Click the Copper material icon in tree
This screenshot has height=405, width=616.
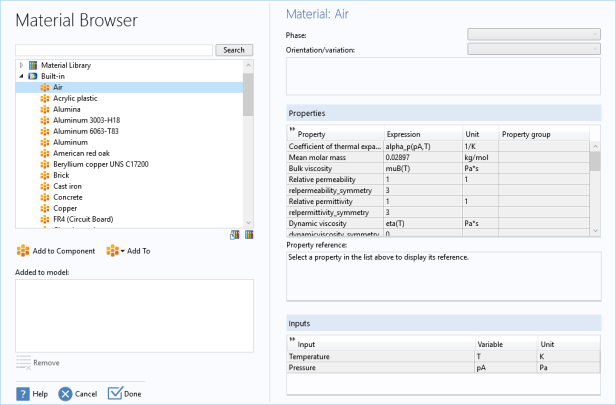pyautogui.click(x=44, y=208)
